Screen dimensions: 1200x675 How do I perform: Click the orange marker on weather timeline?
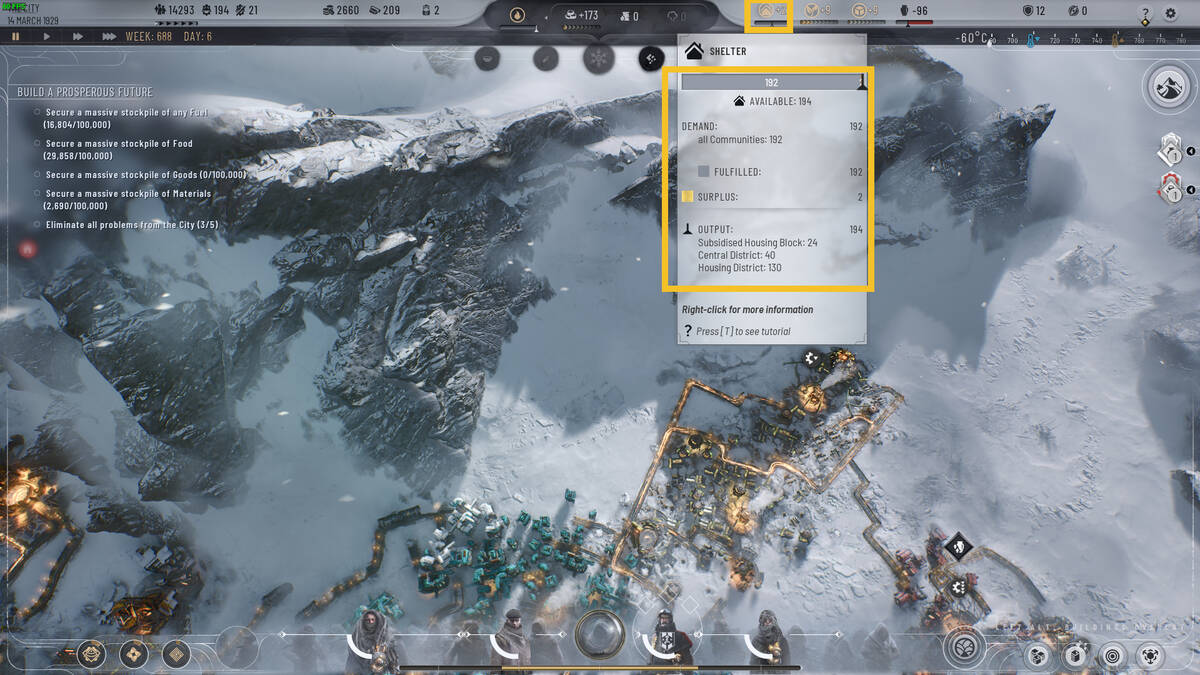tap(1115, 40)
